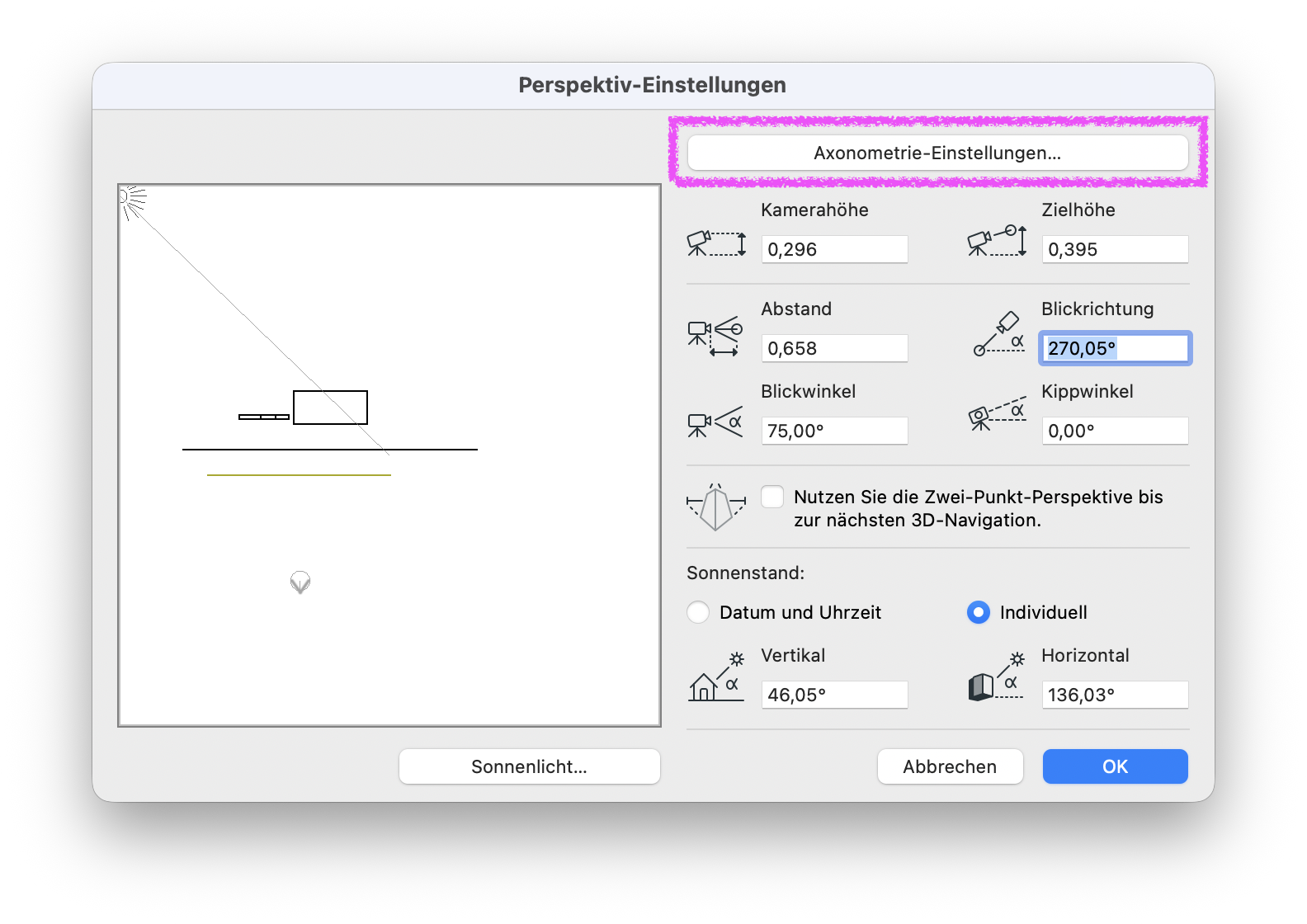
Task: Click the Kippwinkel field showing 0,00°
Action: (x=1115, y=431)
